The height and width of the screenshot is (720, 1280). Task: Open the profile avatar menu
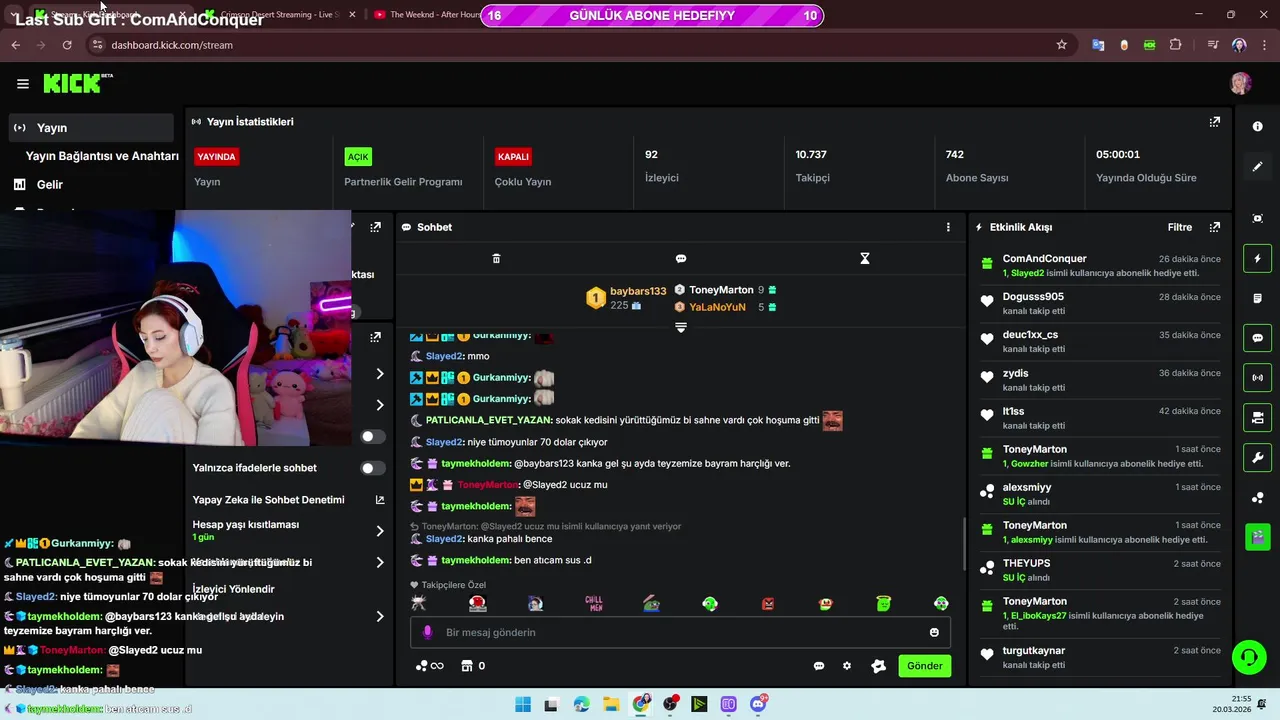coord(1240,83)
